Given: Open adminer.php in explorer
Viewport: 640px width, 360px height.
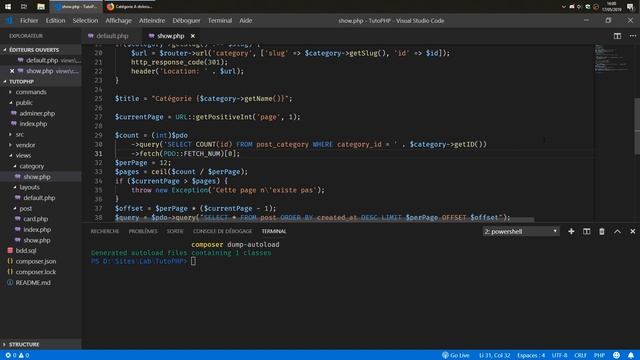Looking at the screenshot, I should pyautogui.click(x=37, y=113).
